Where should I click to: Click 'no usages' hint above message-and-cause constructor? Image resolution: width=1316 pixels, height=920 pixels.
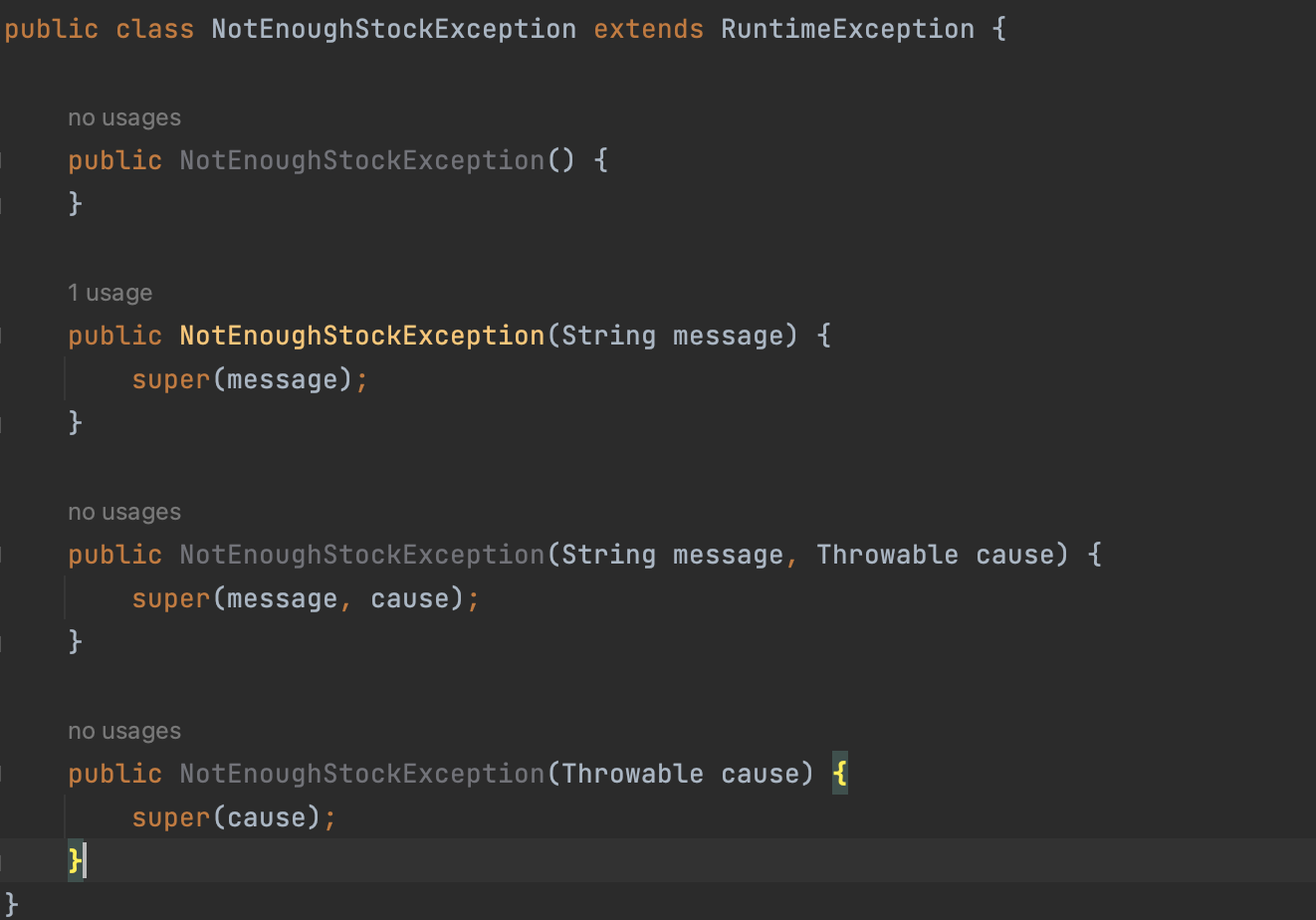(x=124, y=512)
